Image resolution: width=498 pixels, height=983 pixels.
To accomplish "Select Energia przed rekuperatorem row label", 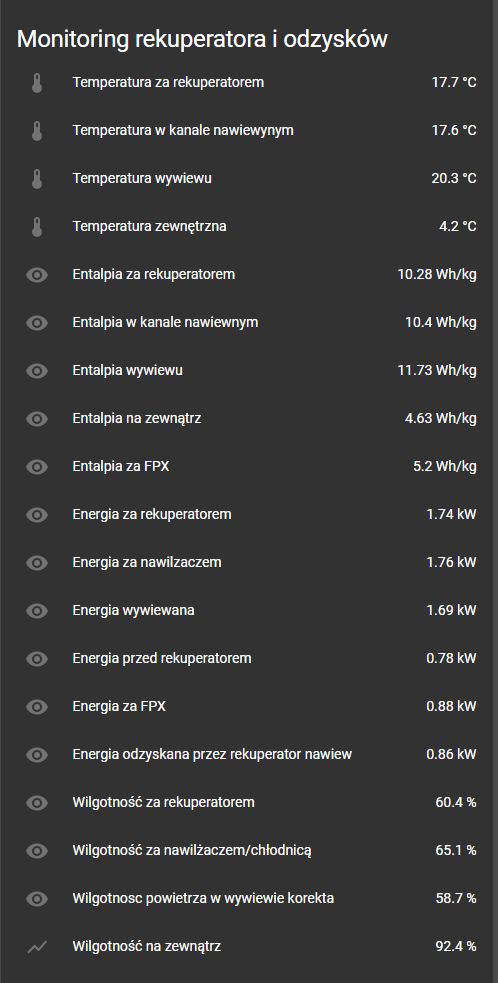I will [x=162, y=658].
